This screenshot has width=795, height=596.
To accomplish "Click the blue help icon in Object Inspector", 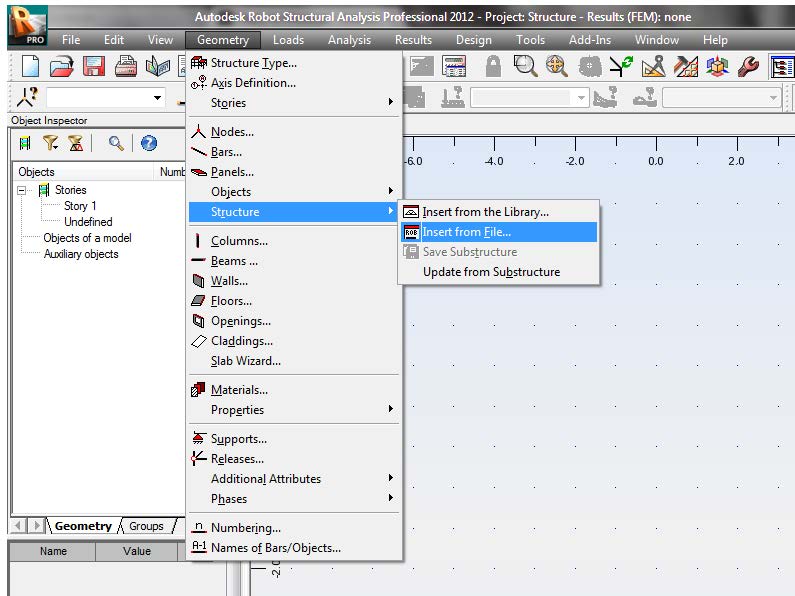I will (149, 143).
